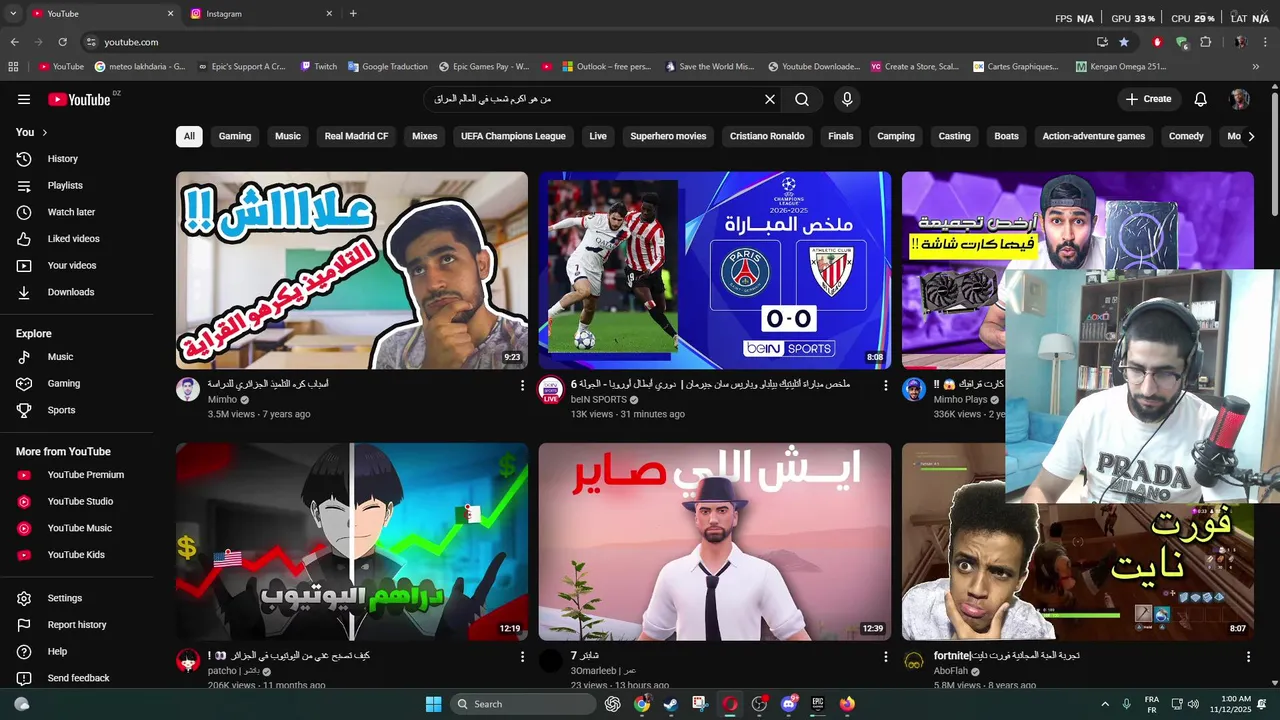
Task: Reload the page in the browser toolbar
Action: point(62,42)
